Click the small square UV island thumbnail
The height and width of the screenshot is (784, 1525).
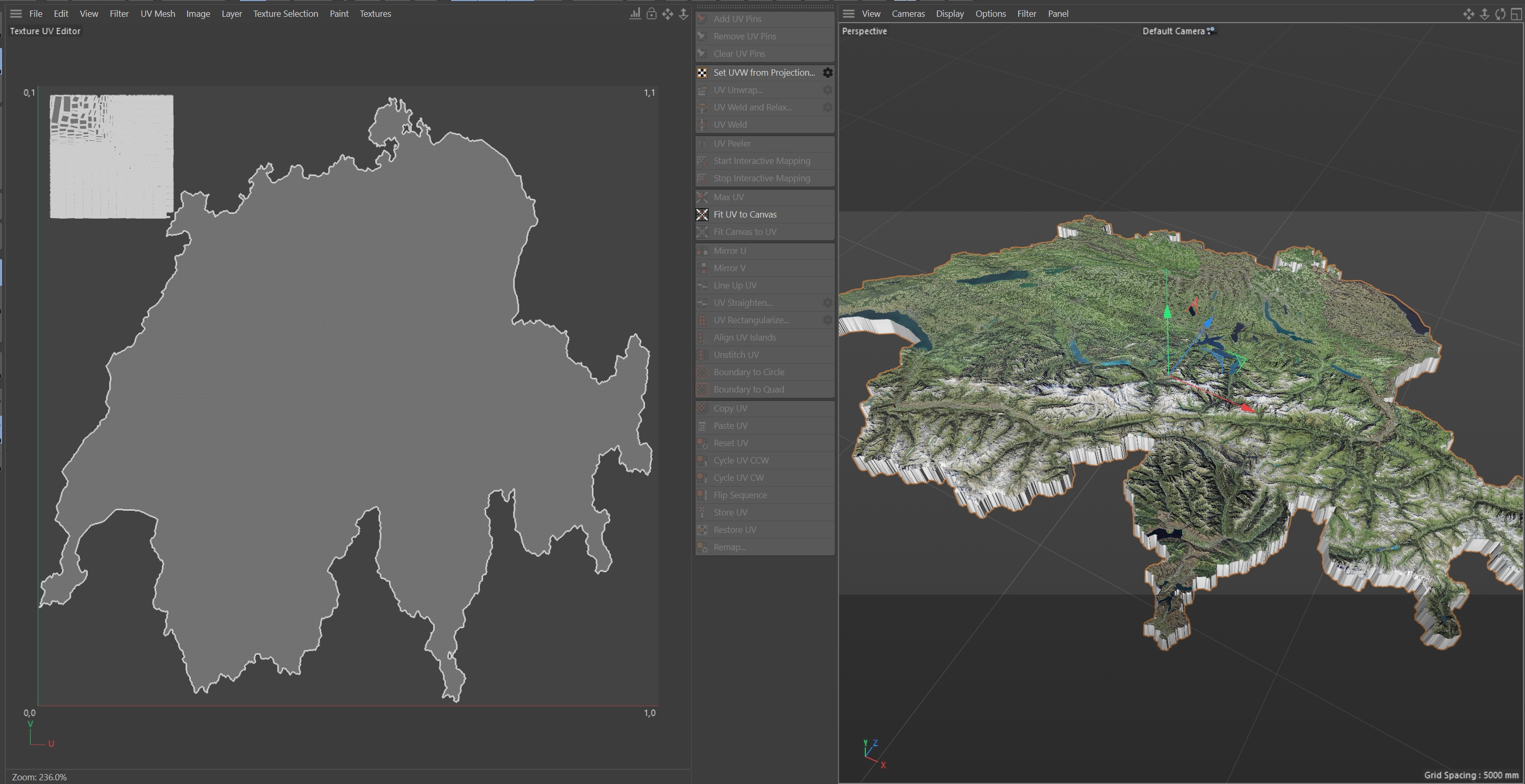click(x=111, y=157)
